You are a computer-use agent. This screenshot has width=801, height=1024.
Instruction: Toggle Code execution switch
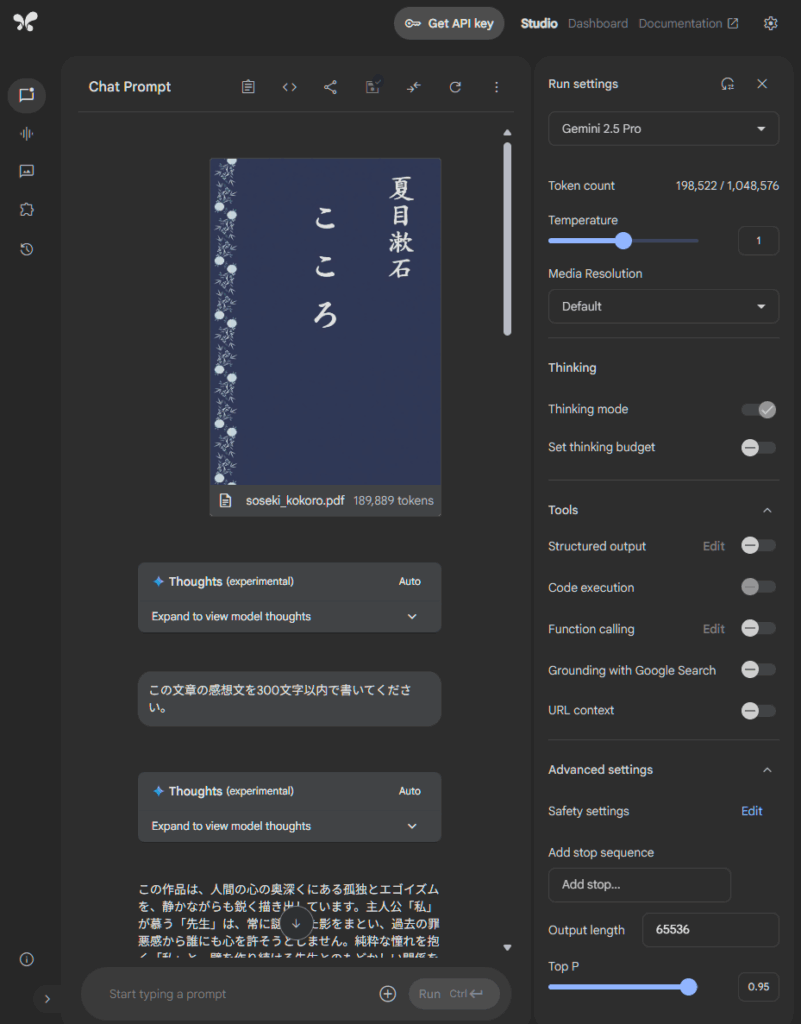pyautogui.click(x=759, y=586)
